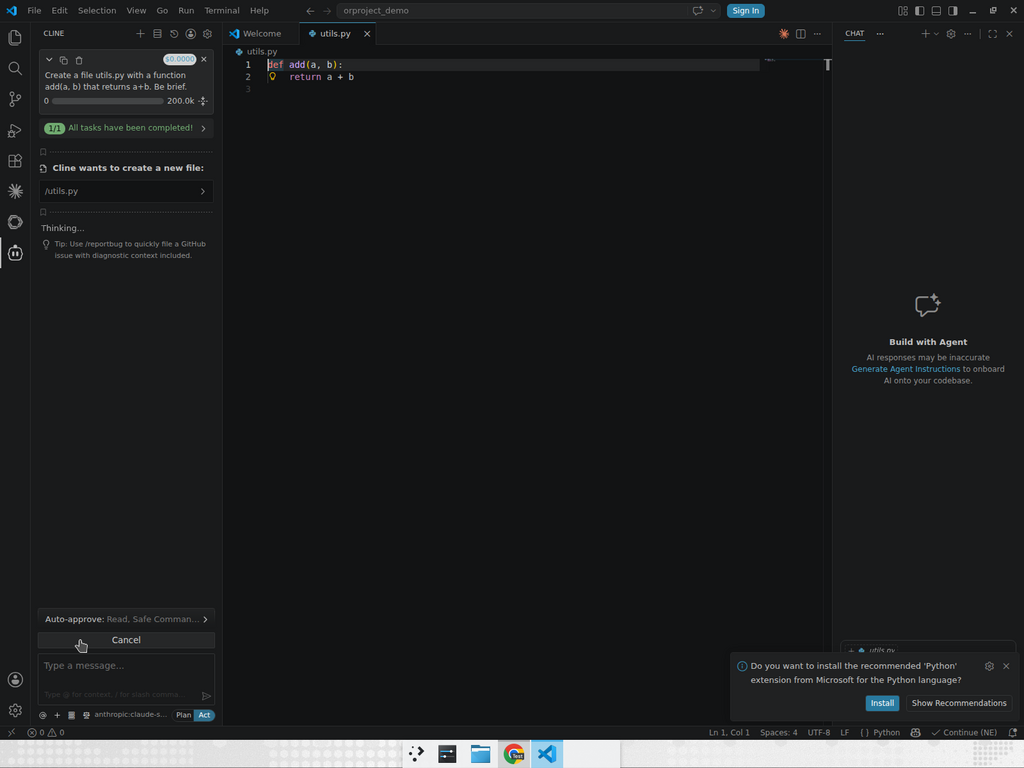This screenshot has height=768, width=1024.
Task: Open Python language mode in status bar
Action: coord(886,733)
